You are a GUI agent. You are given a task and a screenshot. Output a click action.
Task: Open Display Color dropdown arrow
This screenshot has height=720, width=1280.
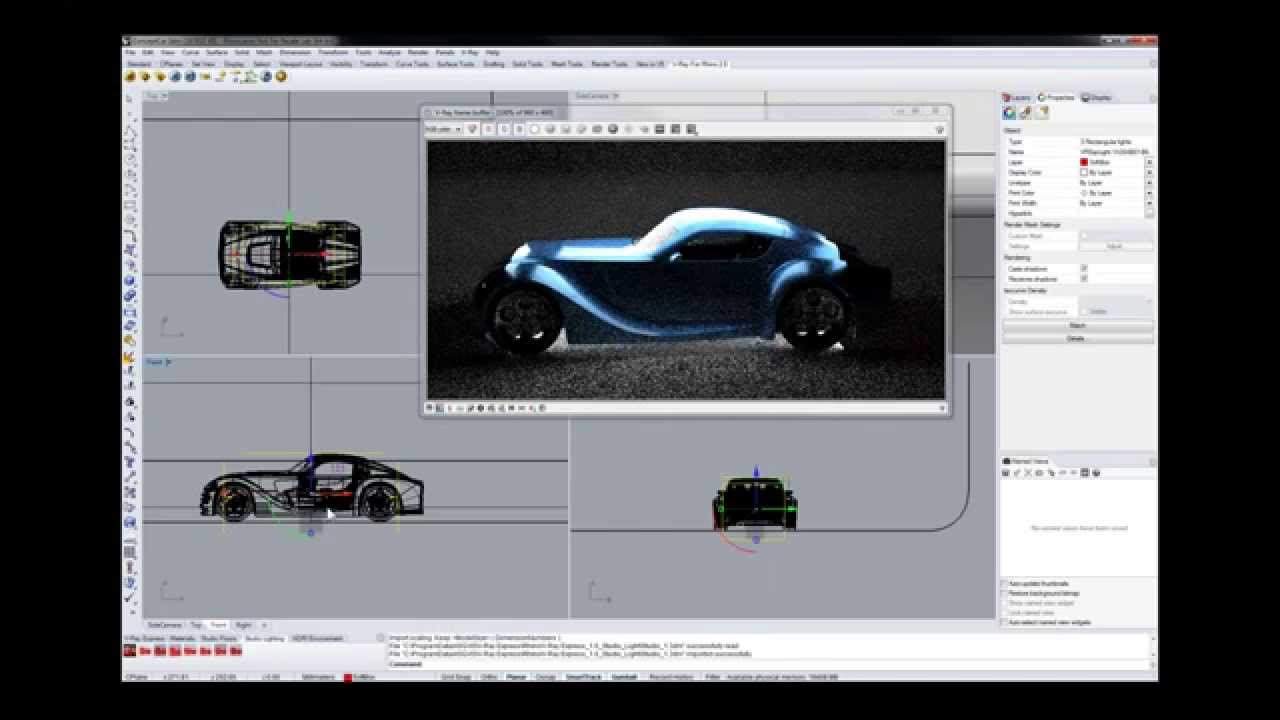[x=1149, y=172]
